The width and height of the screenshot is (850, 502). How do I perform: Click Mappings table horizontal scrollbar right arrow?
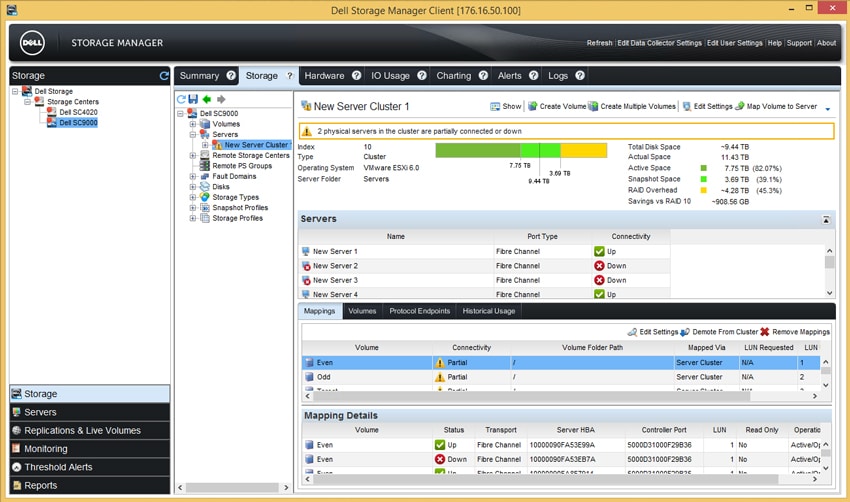point(814,396)
